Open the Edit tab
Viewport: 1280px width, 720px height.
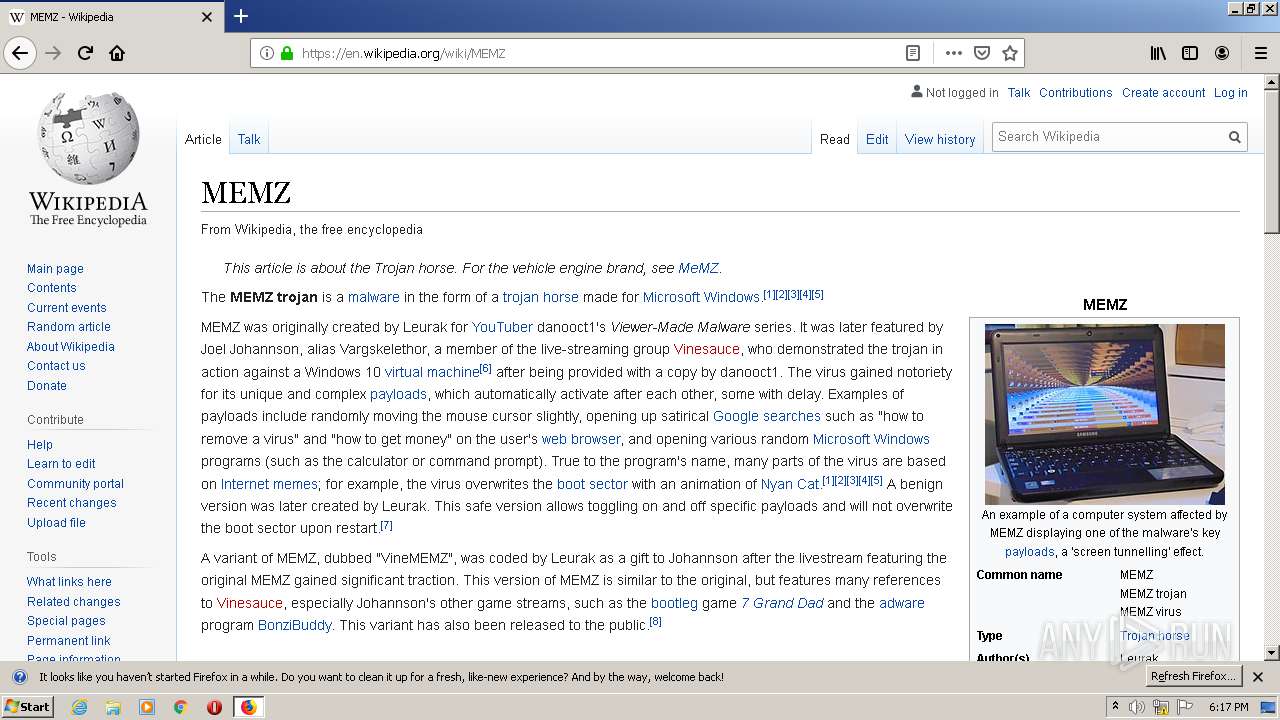pos(877,139)
